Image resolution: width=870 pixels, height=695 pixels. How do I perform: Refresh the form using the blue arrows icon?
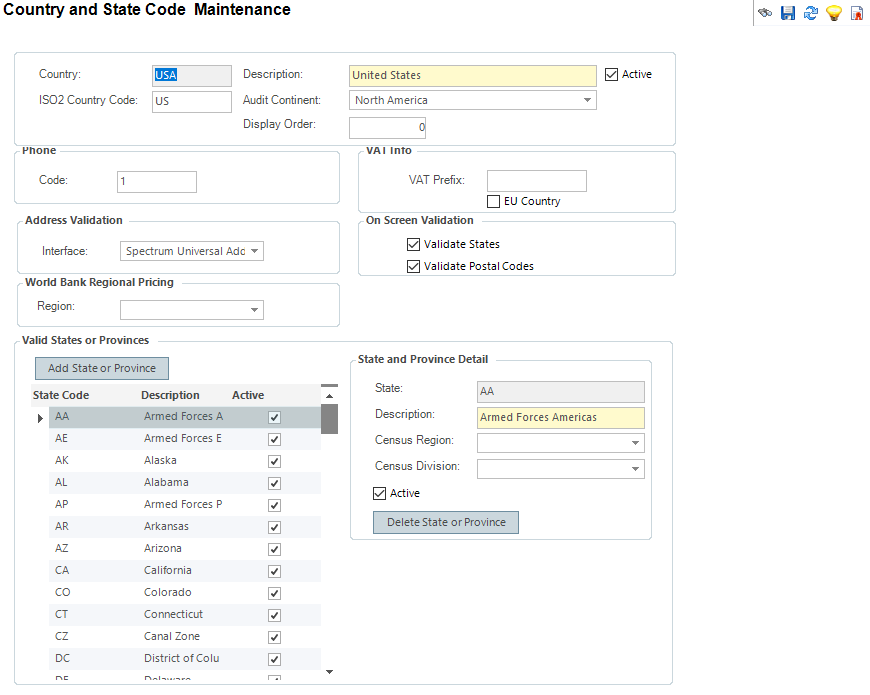coord(811,13)
